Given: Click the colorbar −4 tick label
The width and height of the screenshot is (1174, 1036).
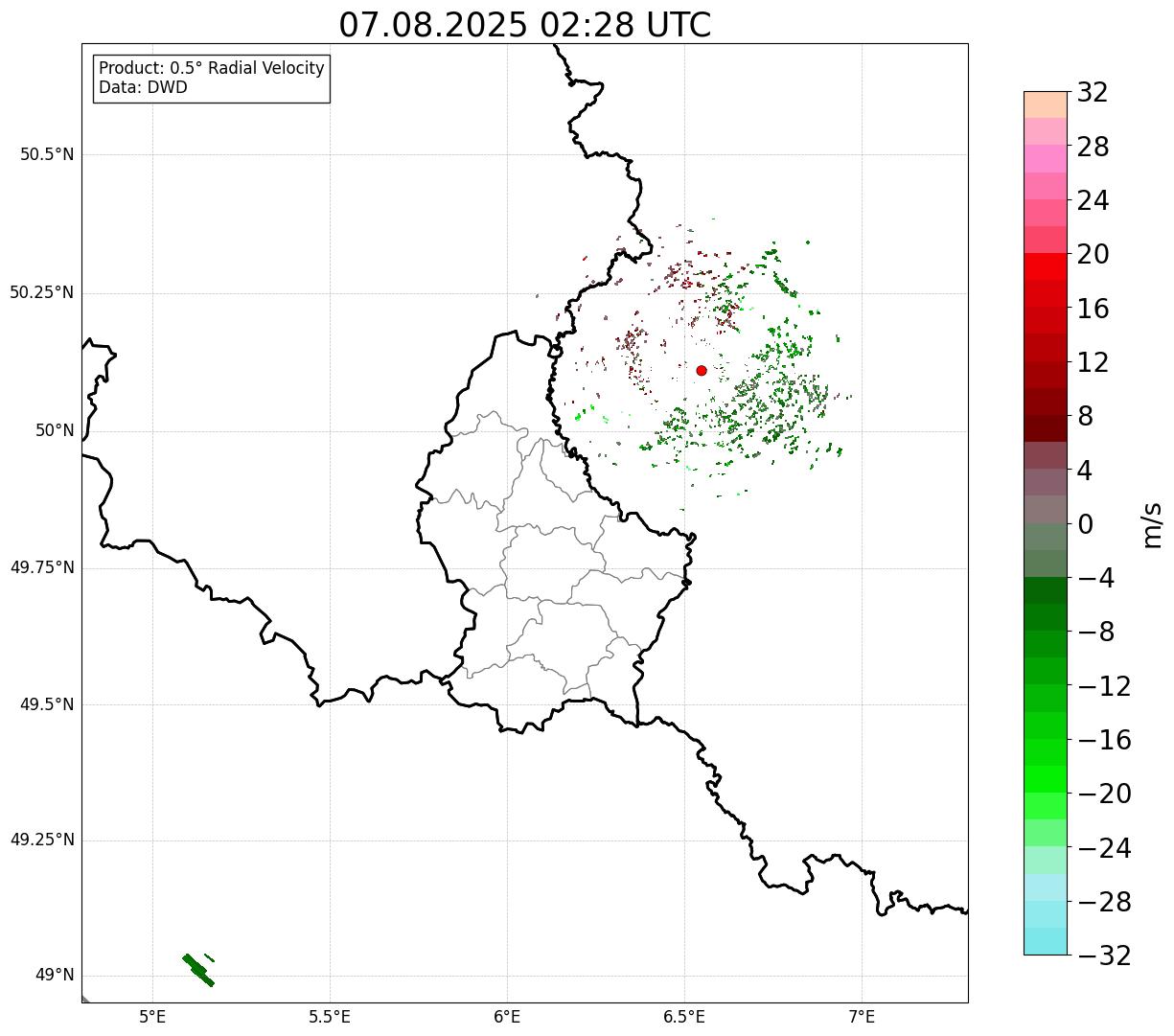Looking at the screenshot, I should tap(1095, 578).
